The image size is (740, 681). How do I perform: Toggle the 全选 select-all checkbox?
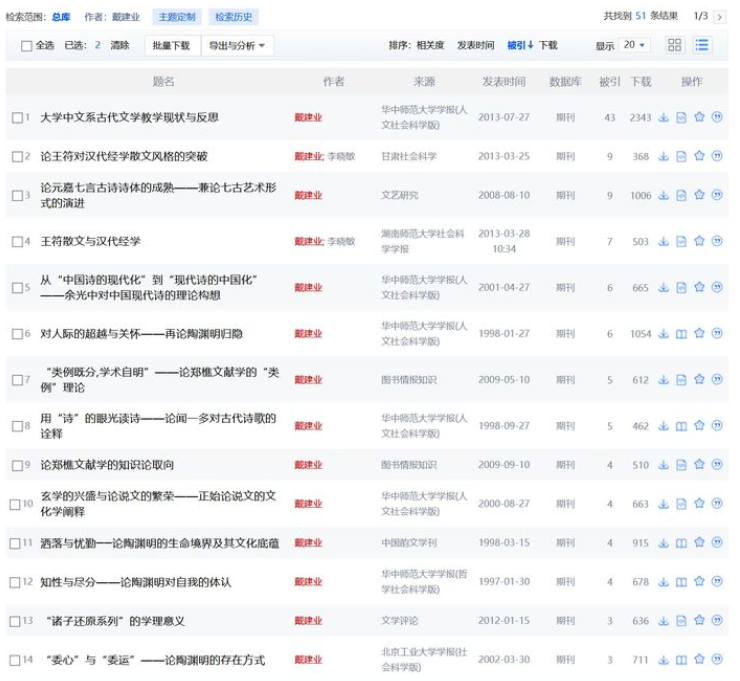tap(26, 46)
